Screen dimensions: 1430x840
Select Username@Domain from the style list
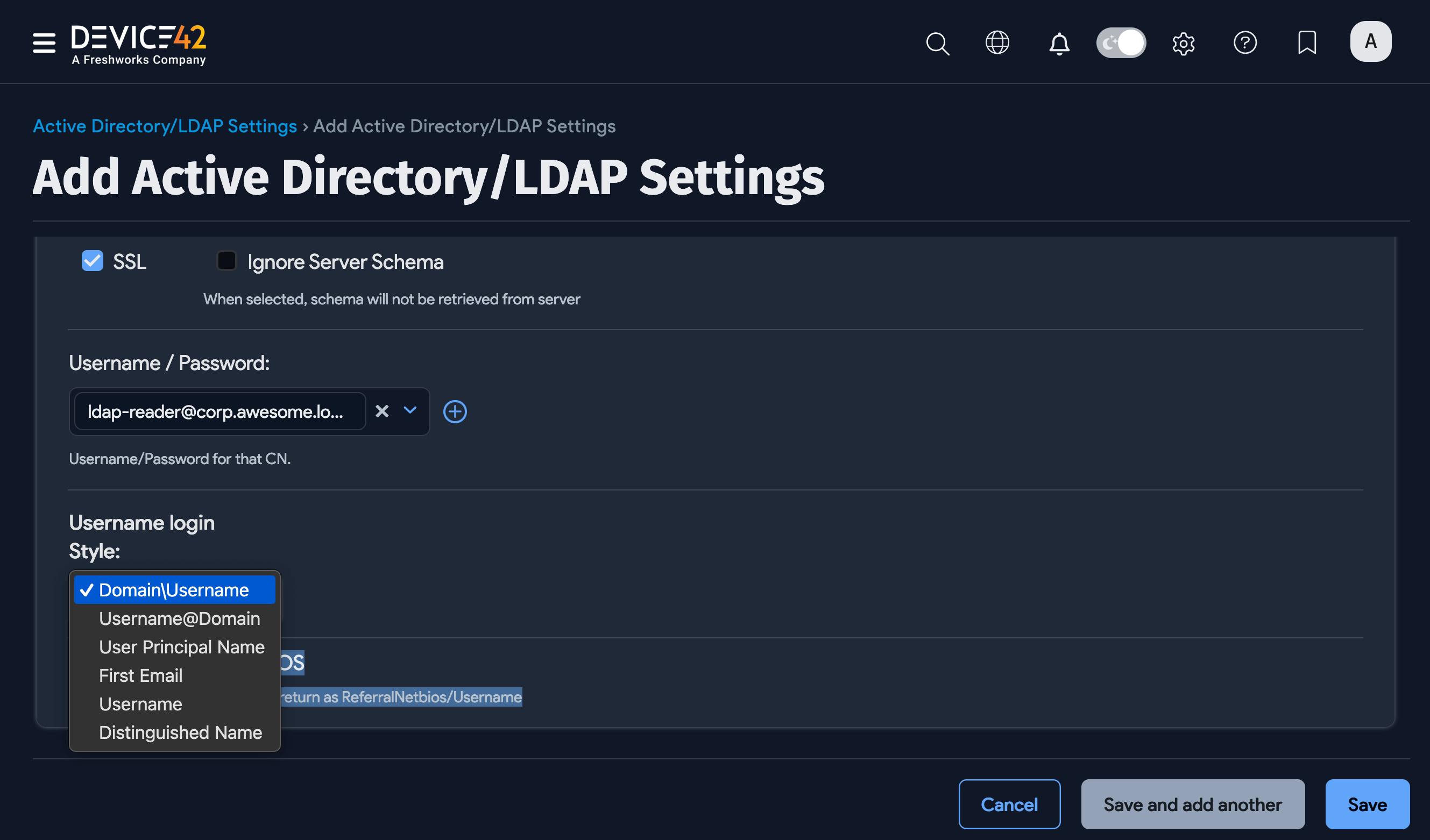pos(179,618)
